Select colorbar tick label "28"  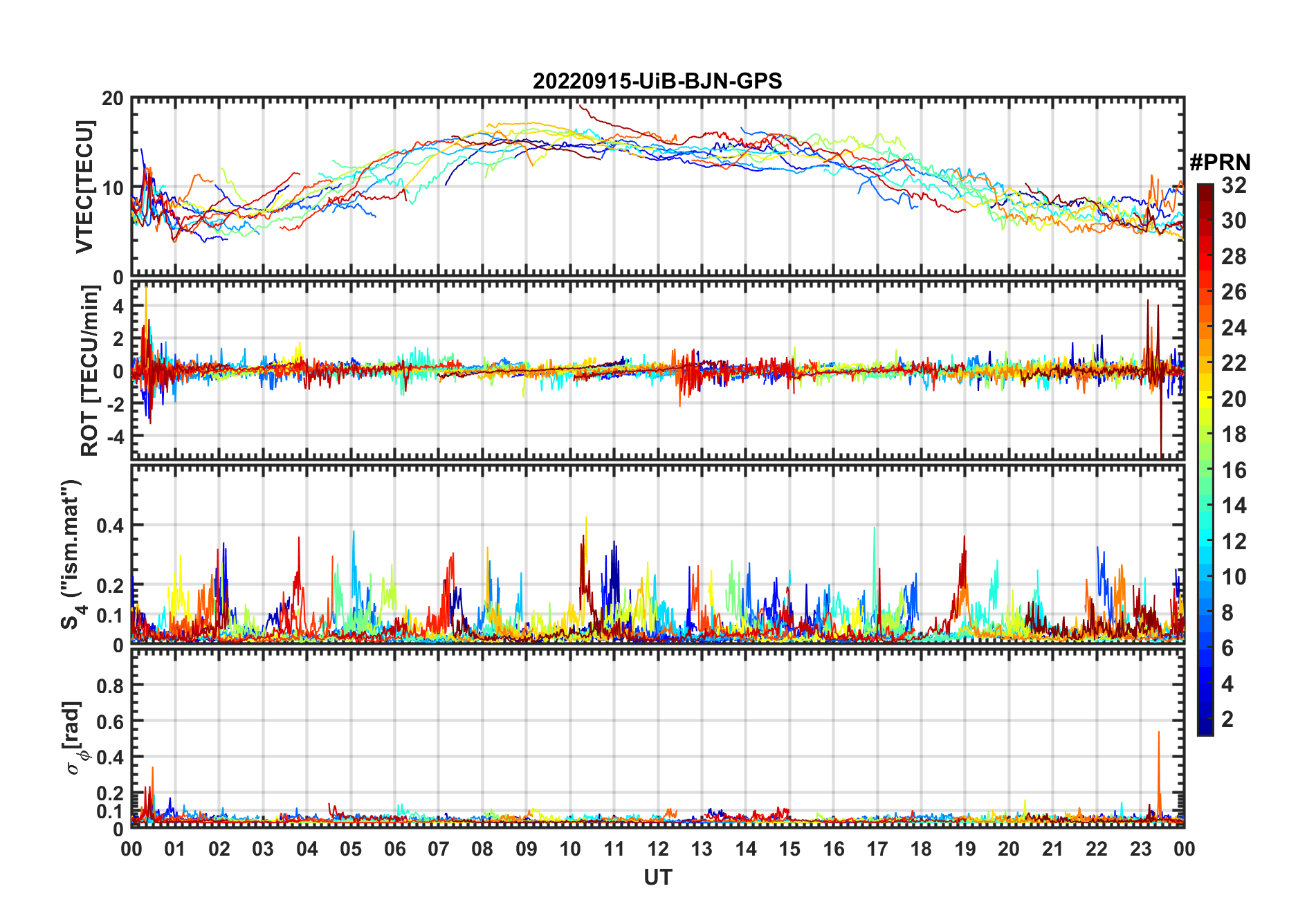[1234, 257]
